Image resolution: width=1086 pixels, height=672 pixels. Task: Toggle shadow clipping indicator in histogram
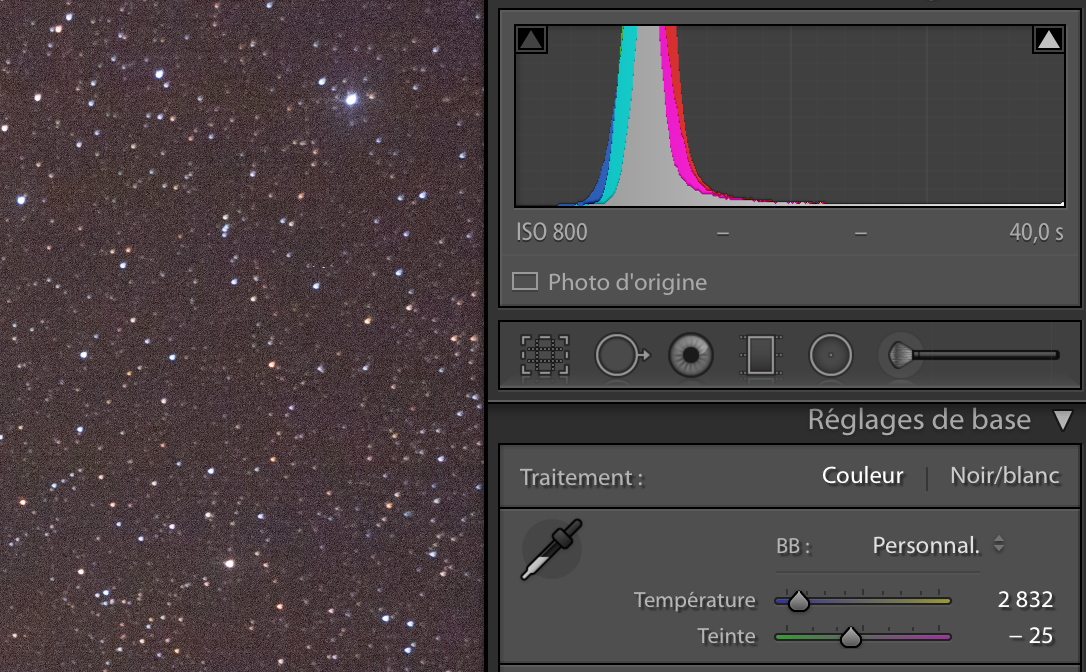531,39
